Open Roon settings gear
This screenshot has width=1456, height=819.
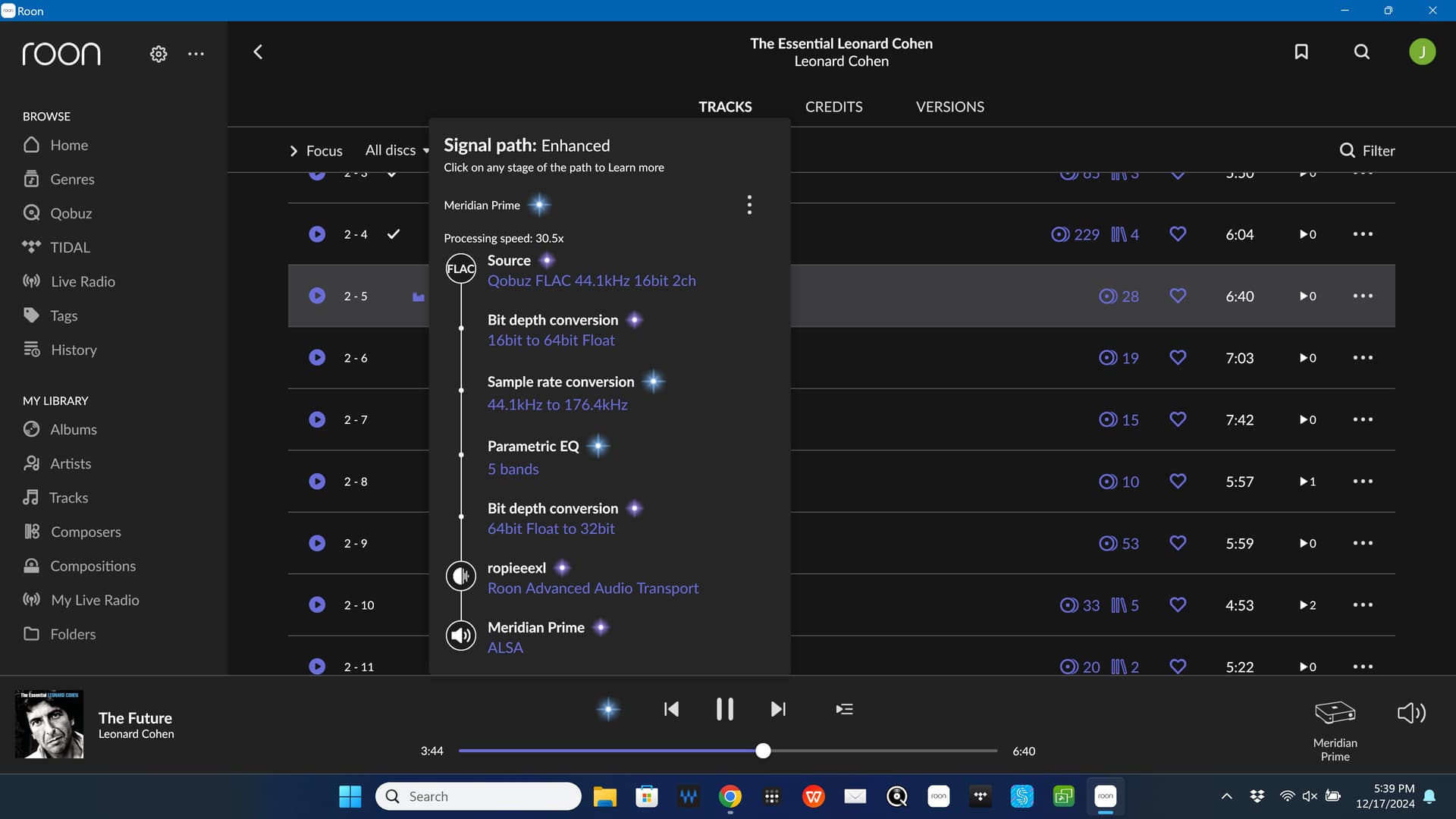[x=158, y=54]
